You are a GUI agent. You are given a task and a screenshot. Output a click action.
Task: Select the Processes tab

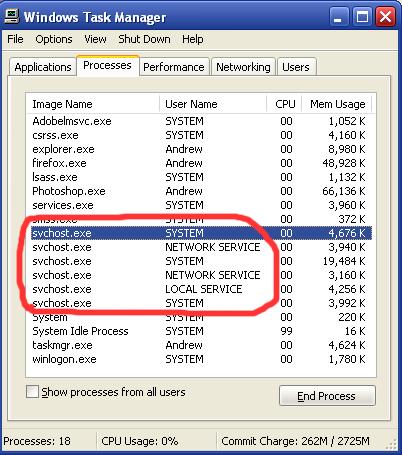107,66
